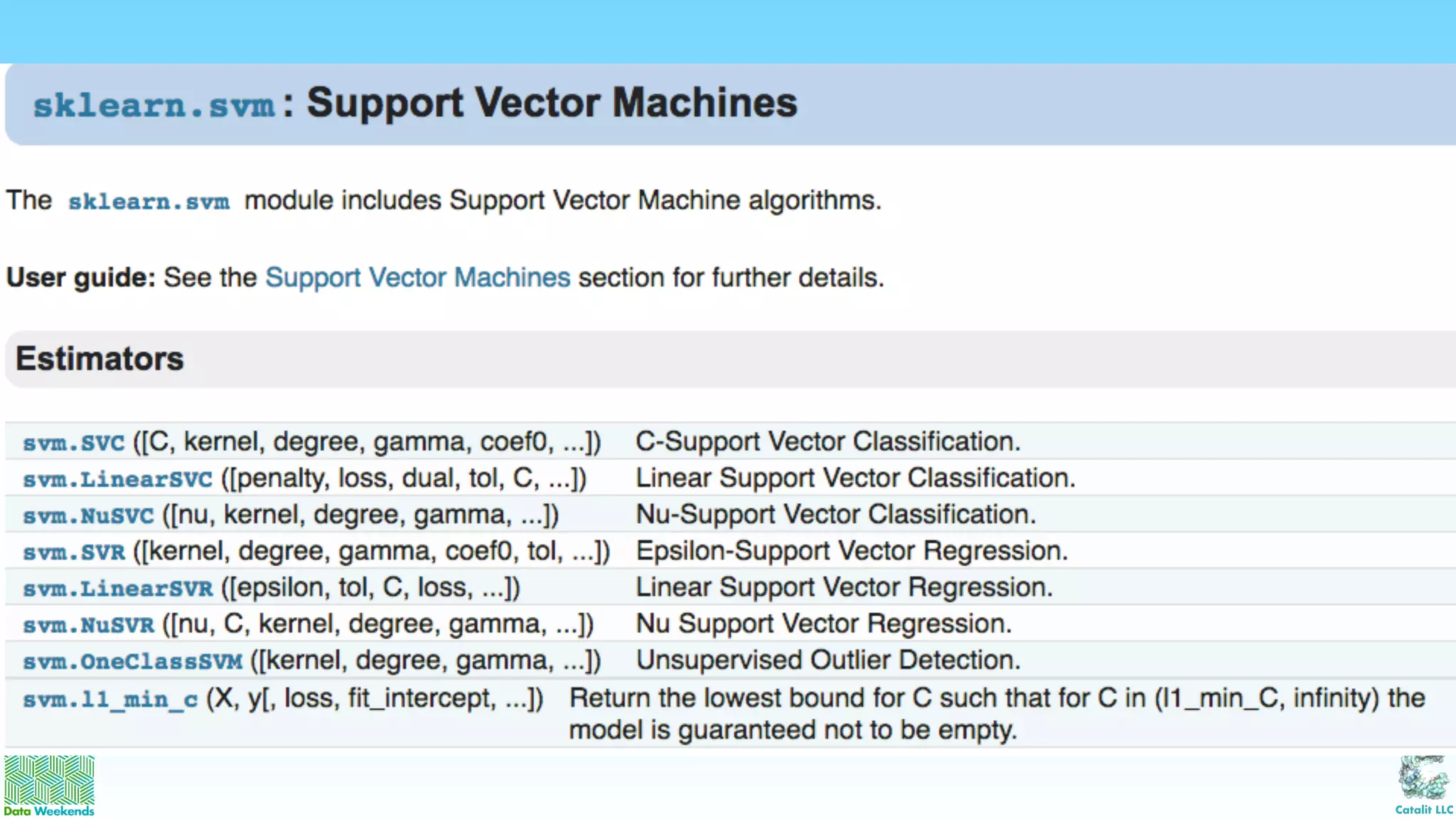Click the Catalit LLC logo
This screenshot has height=819, width=1456.
(1424, 785)
